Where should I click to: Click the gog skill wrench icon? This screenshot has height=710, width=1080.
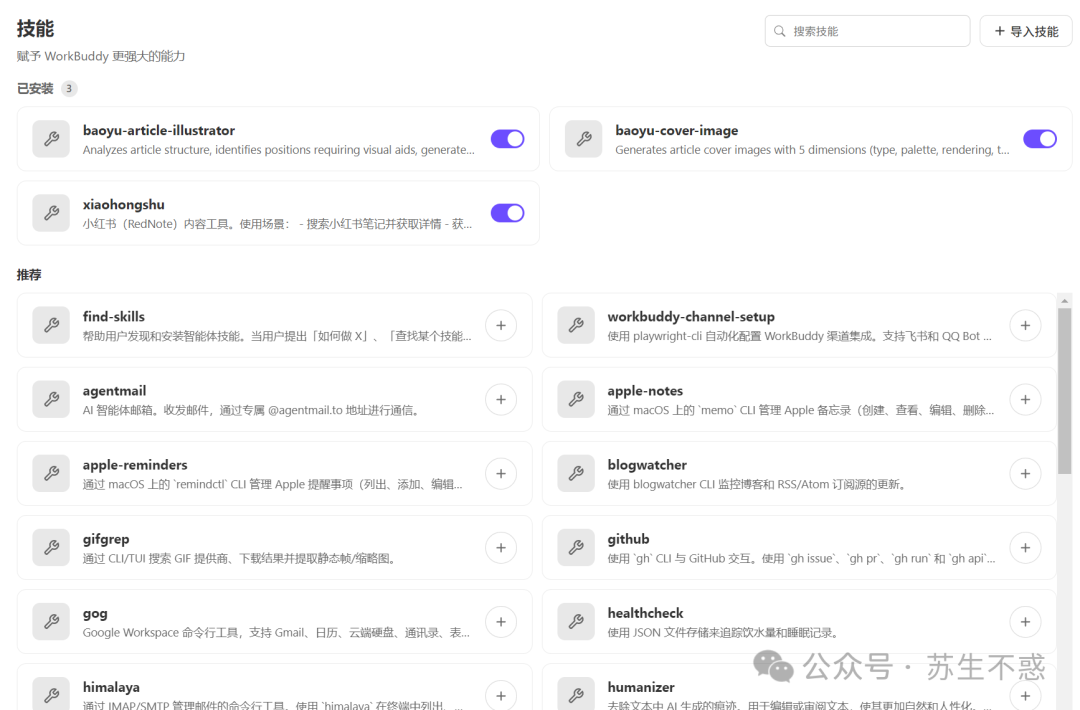[51, 622]
